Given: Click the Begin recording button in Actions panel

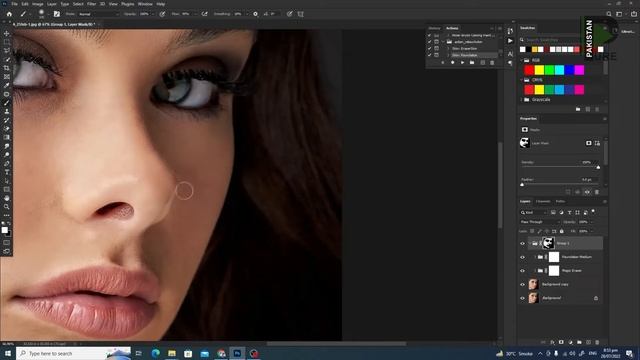Looking at the screenshot, I should tap(452, 62).
